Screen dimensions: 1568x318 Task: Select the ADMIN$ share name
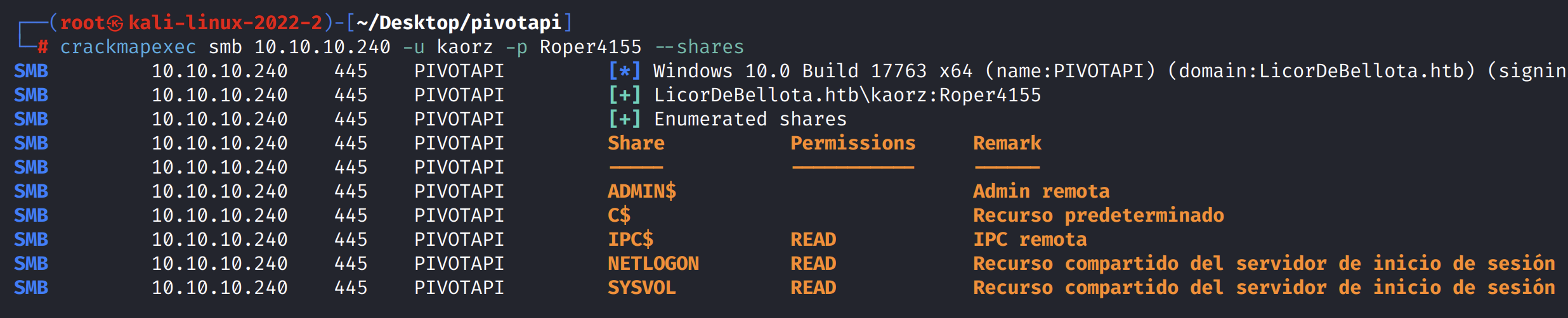642,191
